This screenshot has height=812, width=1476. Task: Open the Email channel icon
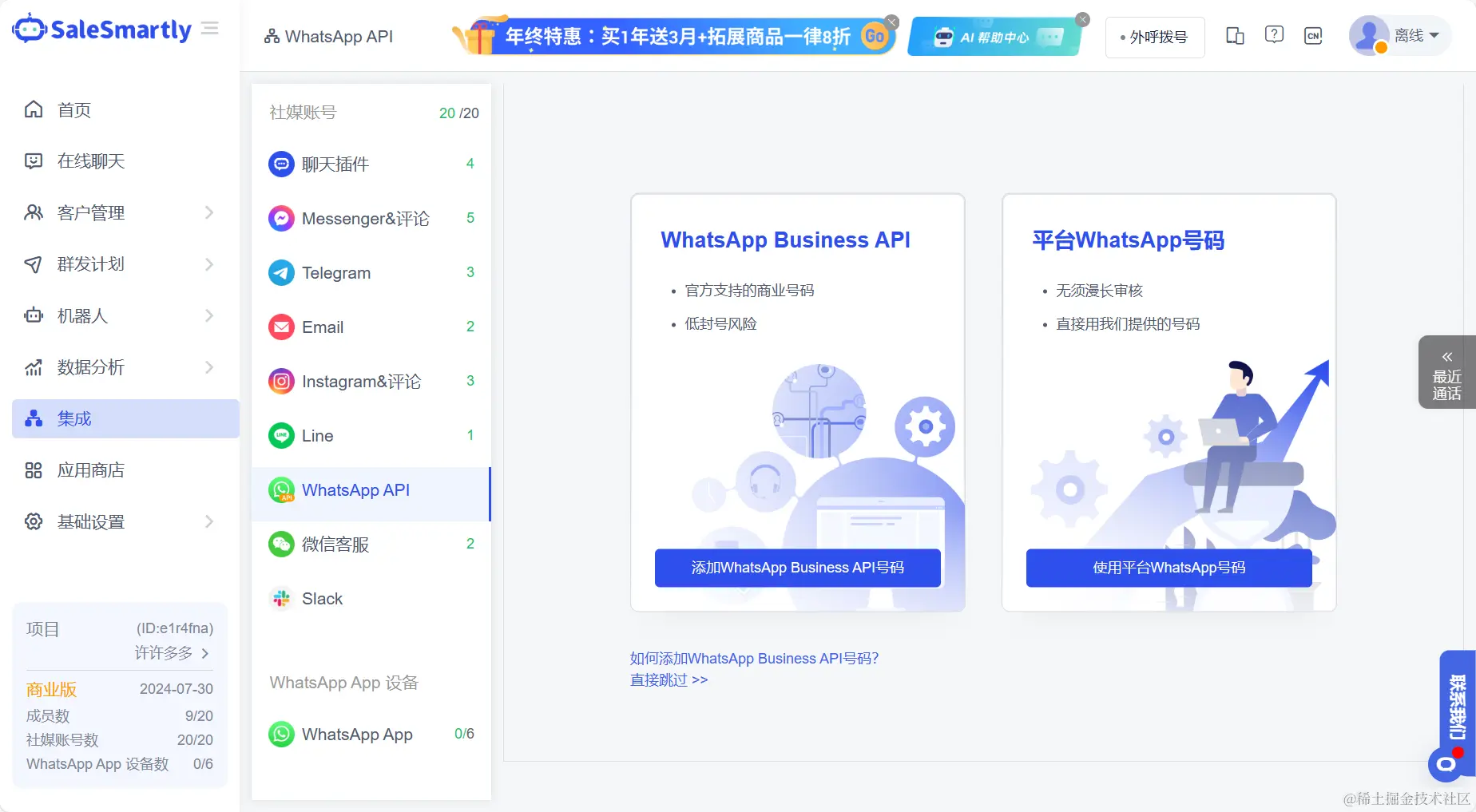pyautogui.click(x=281, y=327)
